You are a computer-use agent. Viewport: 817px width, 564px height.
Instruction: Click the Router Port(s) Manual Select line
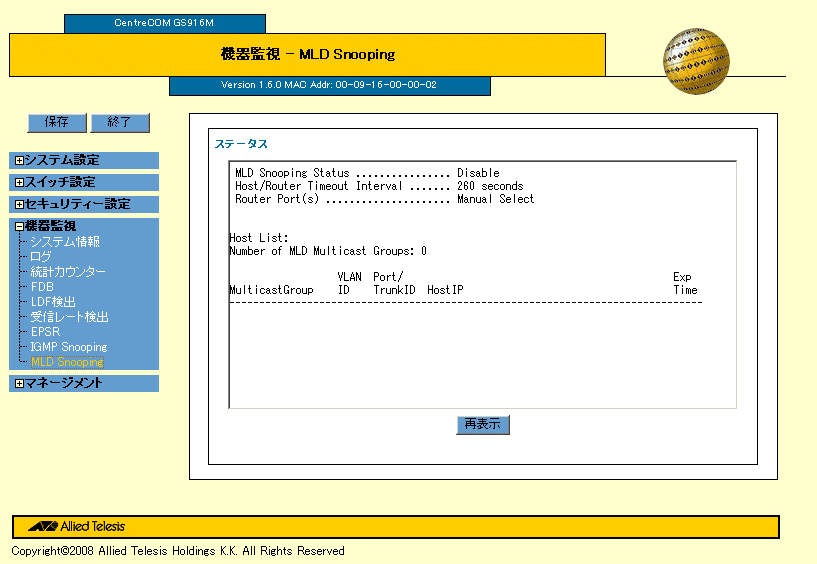click(x=385, y=199)
